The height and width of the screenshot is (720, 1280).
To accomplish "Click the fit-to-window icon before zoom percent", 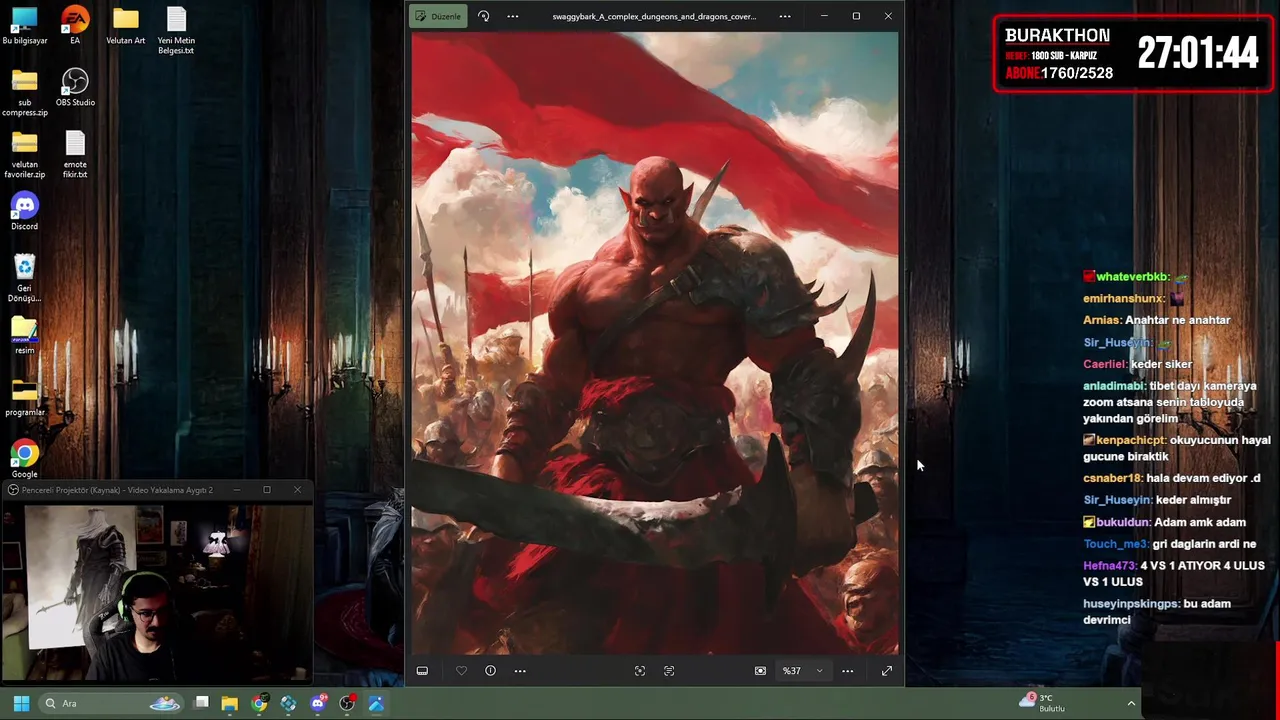I will (760, 671).
